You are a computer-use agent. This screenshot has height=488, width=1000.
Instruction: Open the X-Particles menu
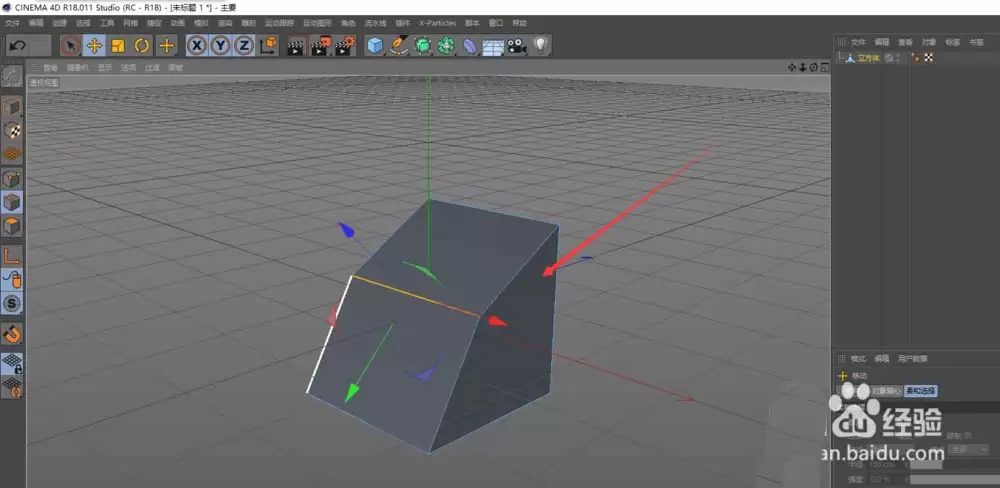[x=438, y=24]
